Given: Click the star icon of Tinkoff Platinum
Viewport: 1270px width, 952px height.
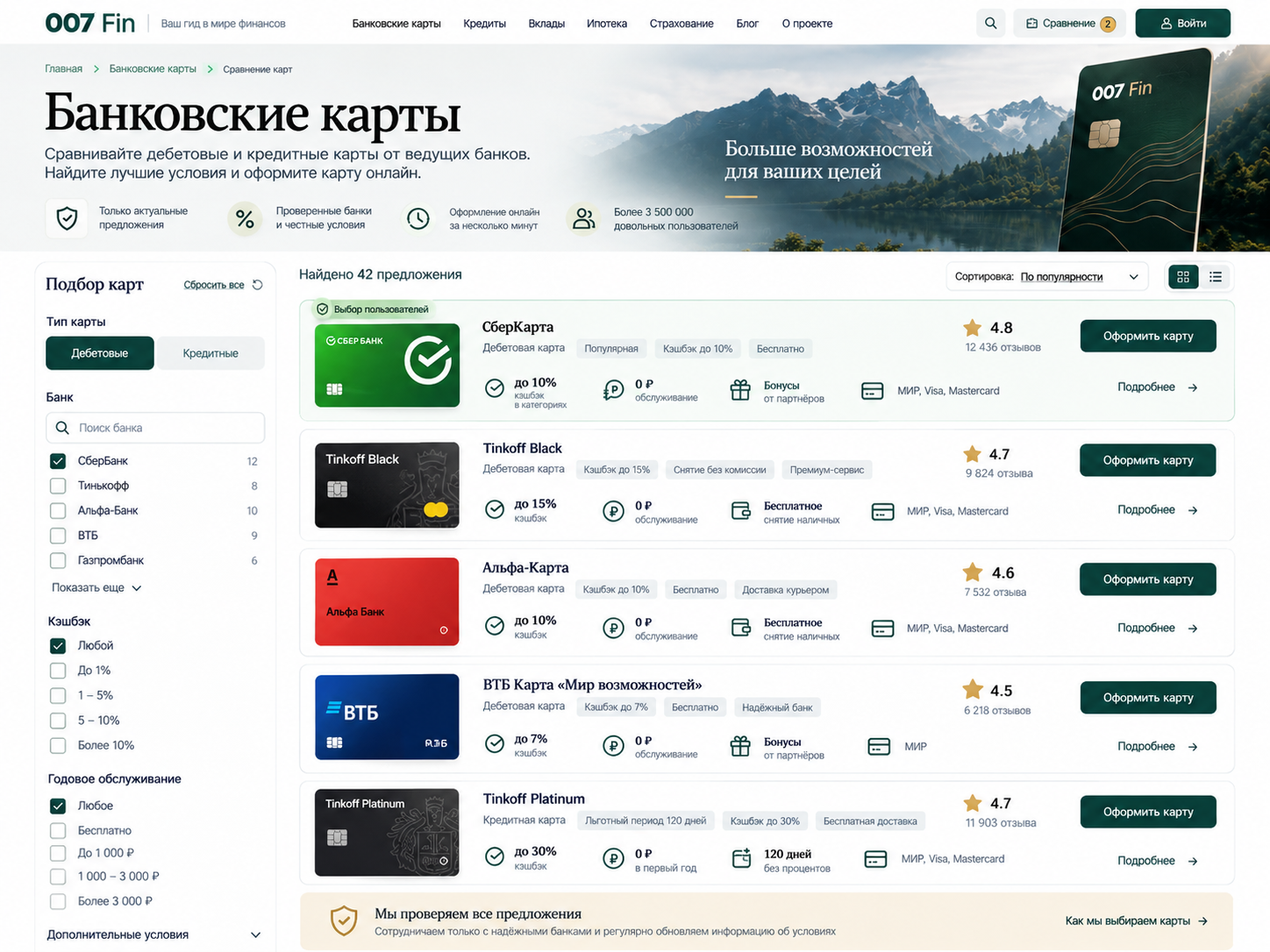Looking at the screenshot, I should pyautogui.click(x=972, y=803).
